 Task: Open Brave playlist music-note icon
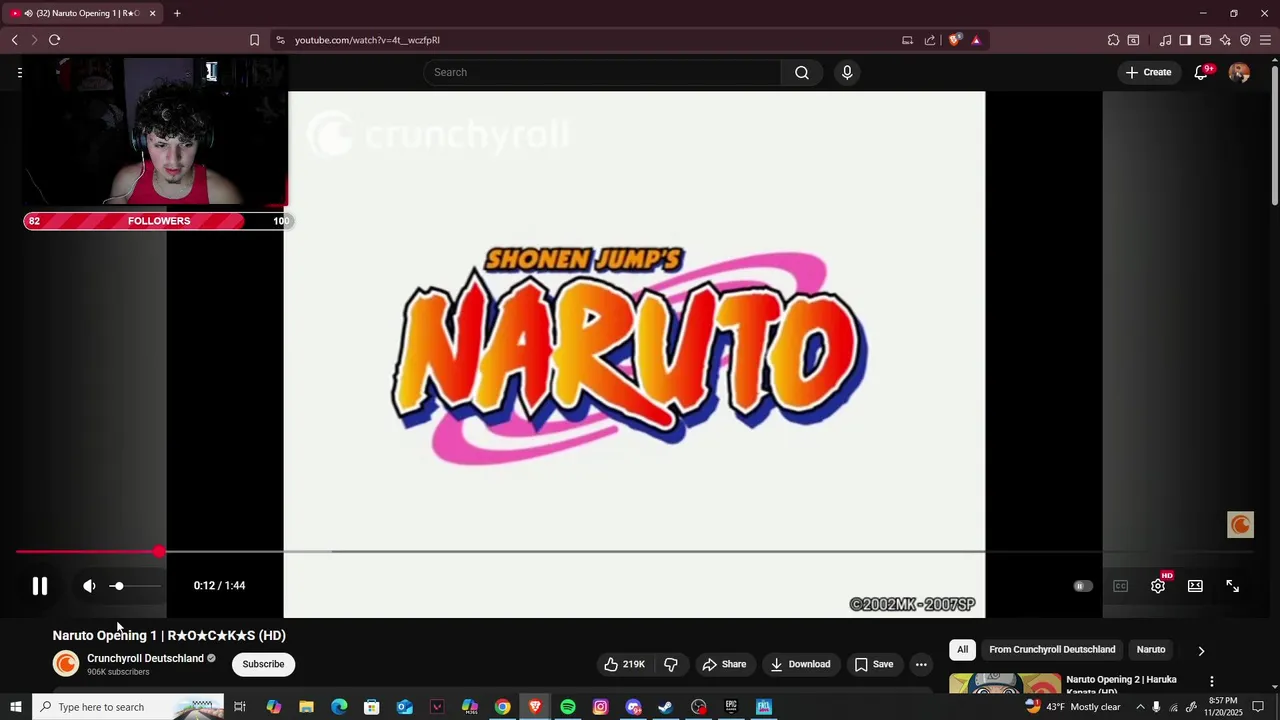1165,40
